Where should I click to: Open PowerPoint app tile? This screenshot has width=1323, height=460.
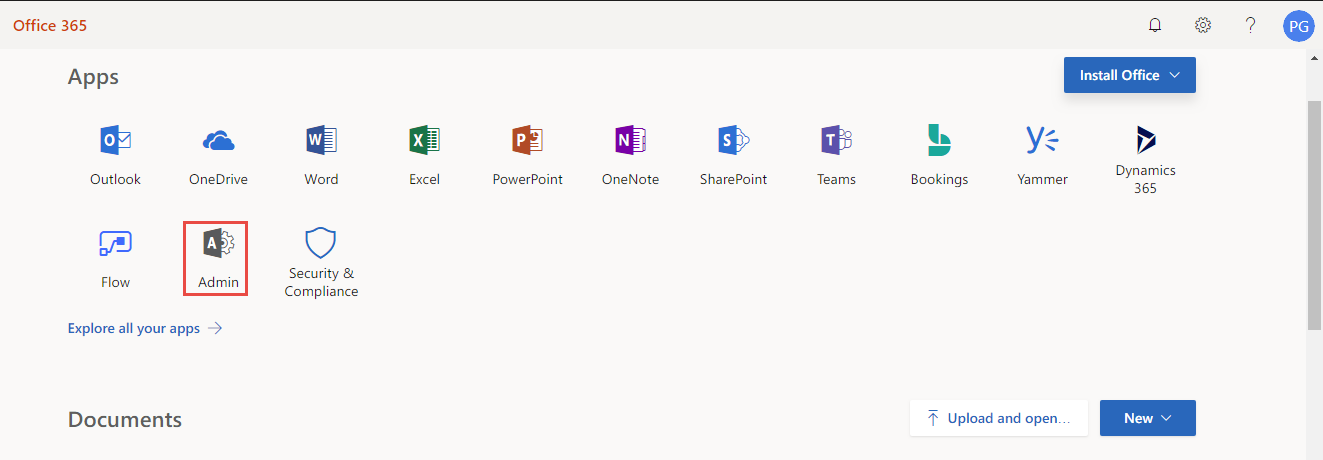click(x=527, y=156)
